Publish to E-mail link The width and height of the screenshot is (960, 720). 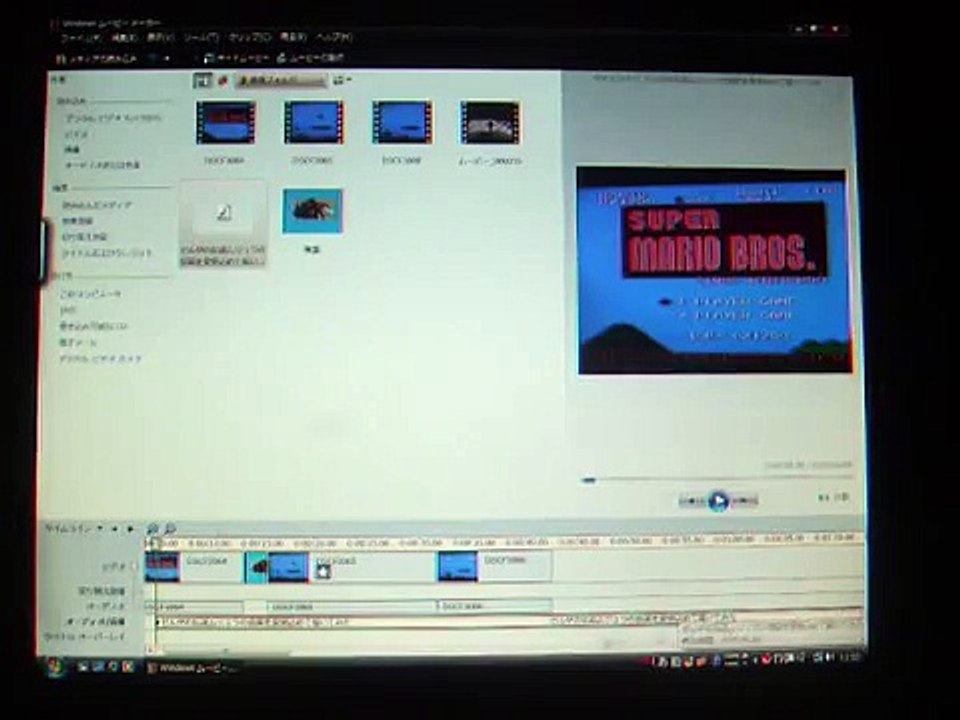click(78, 342)
